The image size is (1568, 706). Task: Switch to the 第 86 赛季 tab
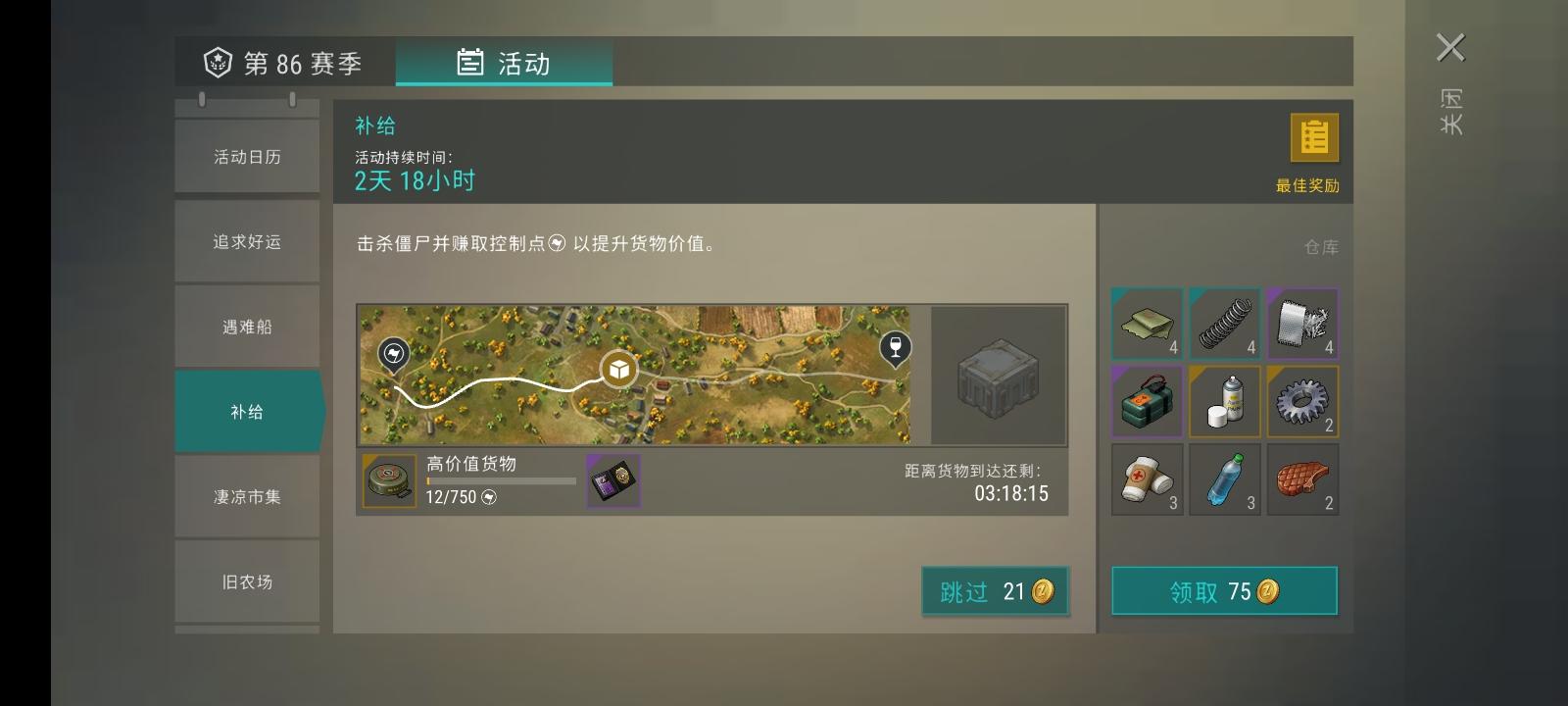285,63
